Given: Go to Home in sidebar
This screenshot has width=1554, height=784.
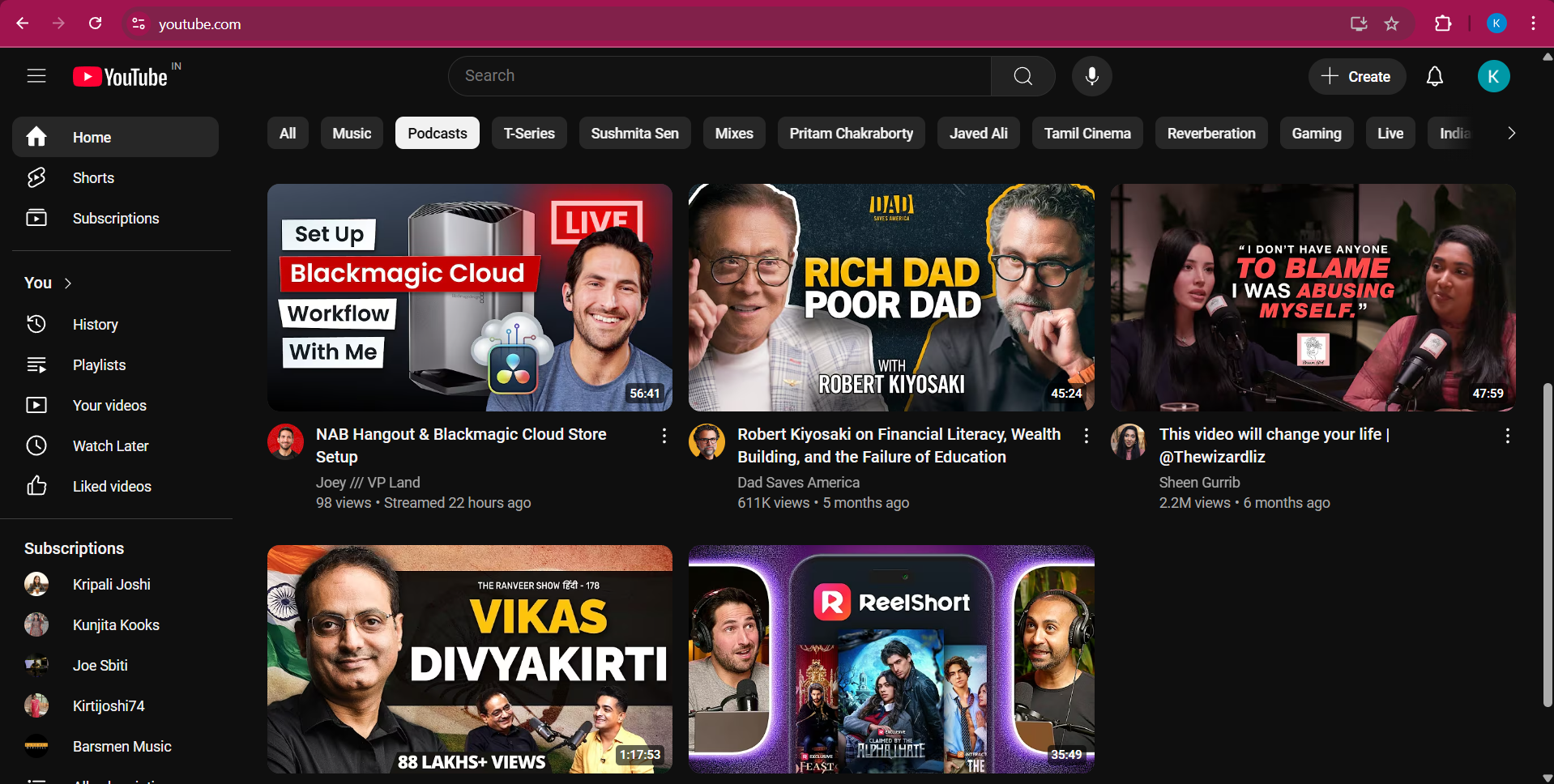Looking at the screenshot, I should coord(115,137).
